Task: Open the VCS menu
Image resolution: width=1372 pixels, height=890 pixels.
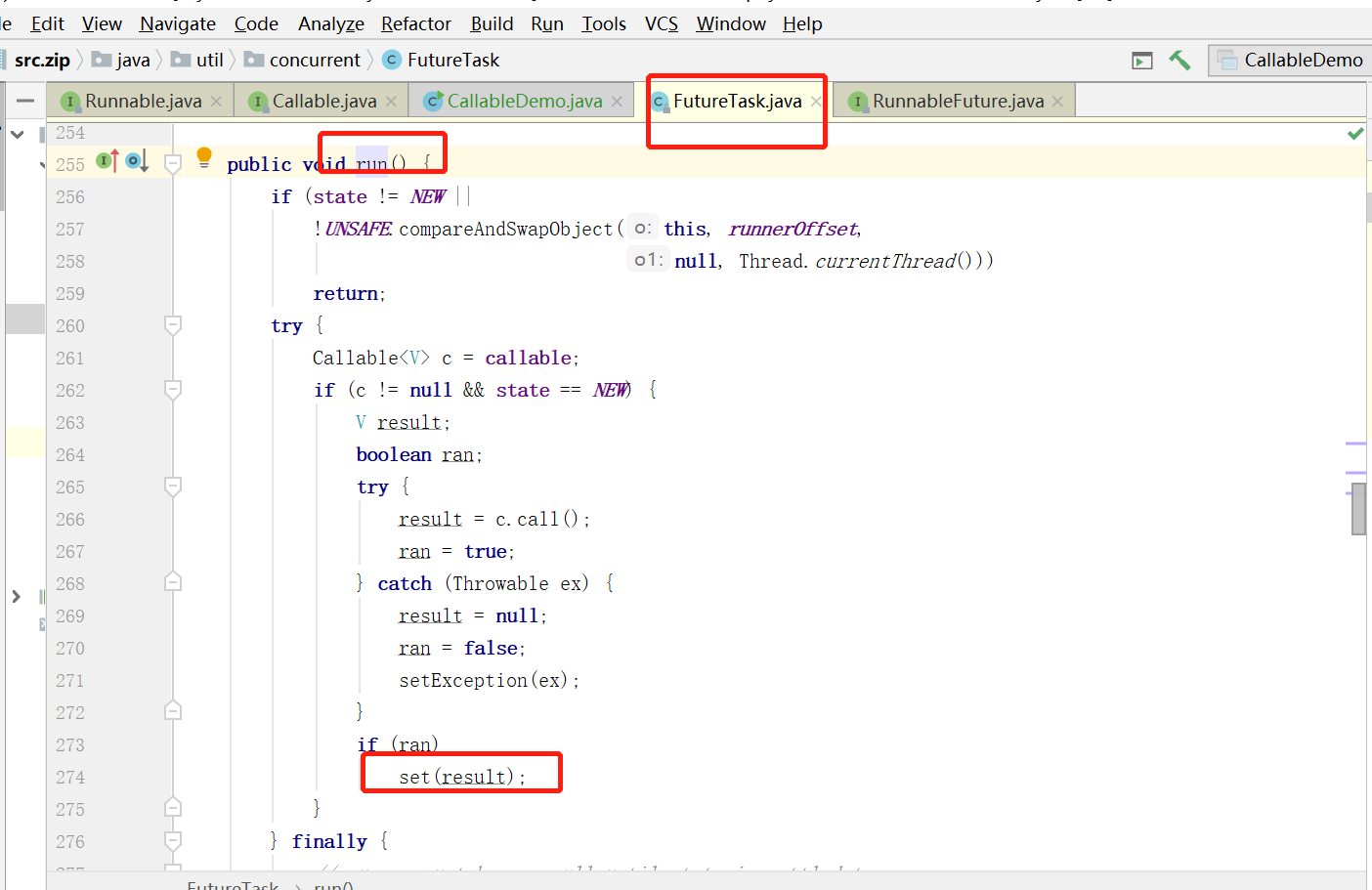Action: 662,23
